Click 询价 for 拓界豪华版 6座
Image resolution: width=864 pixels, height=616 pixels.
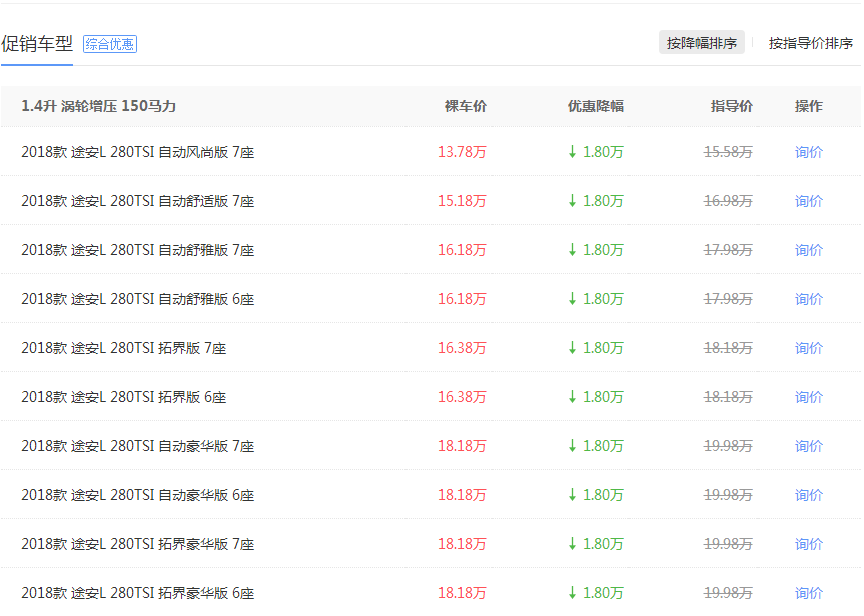(x=808, y=593)
